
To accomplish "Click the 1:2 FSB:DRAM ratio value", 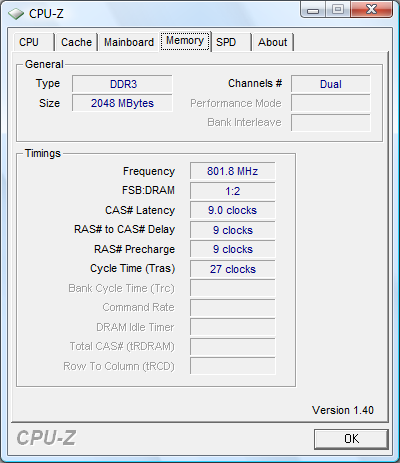I will (233, 191).
